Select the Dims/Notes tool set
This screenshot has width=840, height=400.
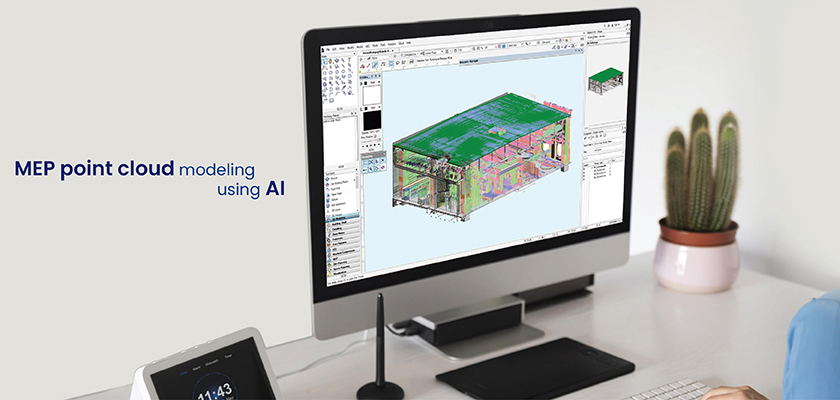click(x=341, y=233)
